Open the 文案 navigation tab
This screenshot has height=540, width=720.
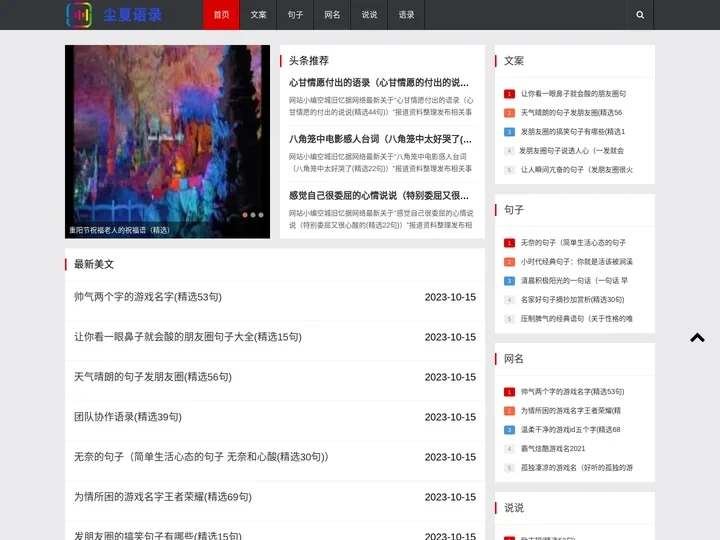coord(258,15)
